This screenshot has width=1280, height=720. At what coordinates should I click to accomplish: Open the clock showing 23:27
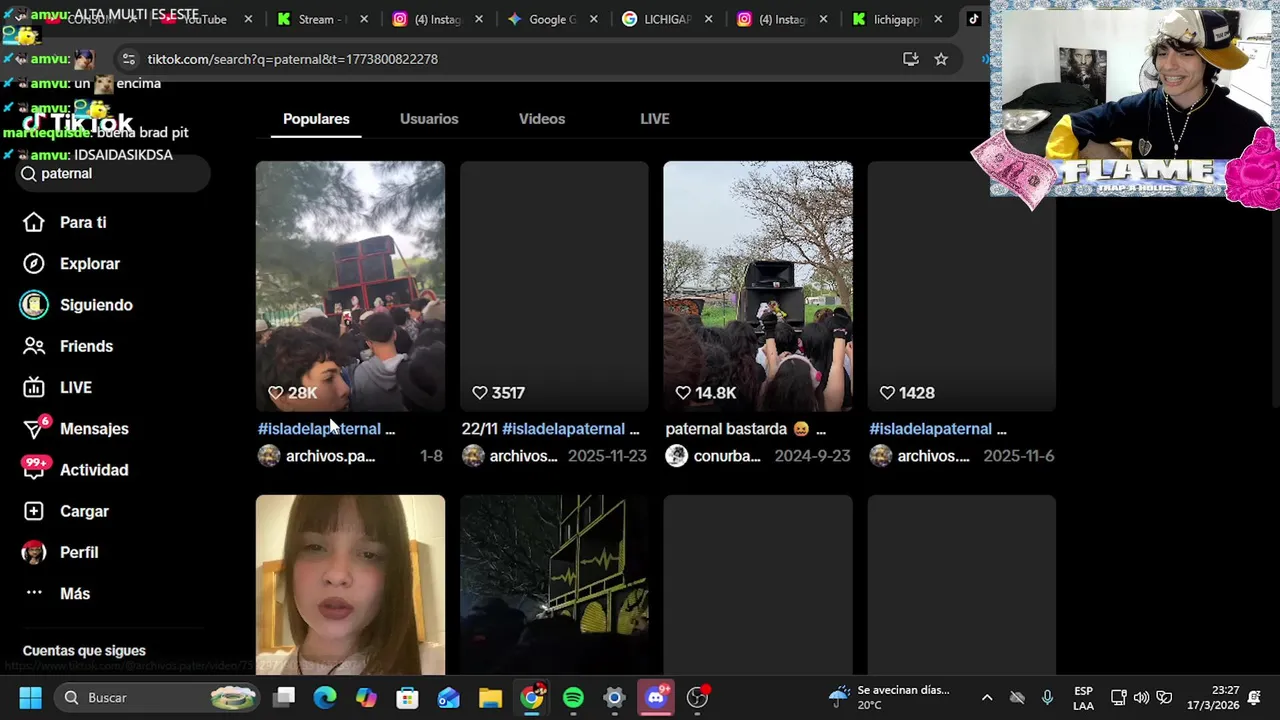(1213, 697)
